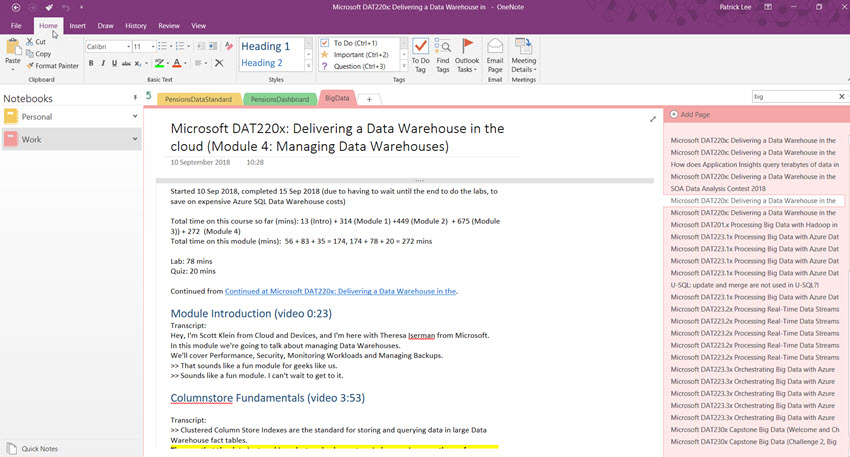Clear the search box with X
The height and width of the screenshot is (457, 850).
point(841,96)
